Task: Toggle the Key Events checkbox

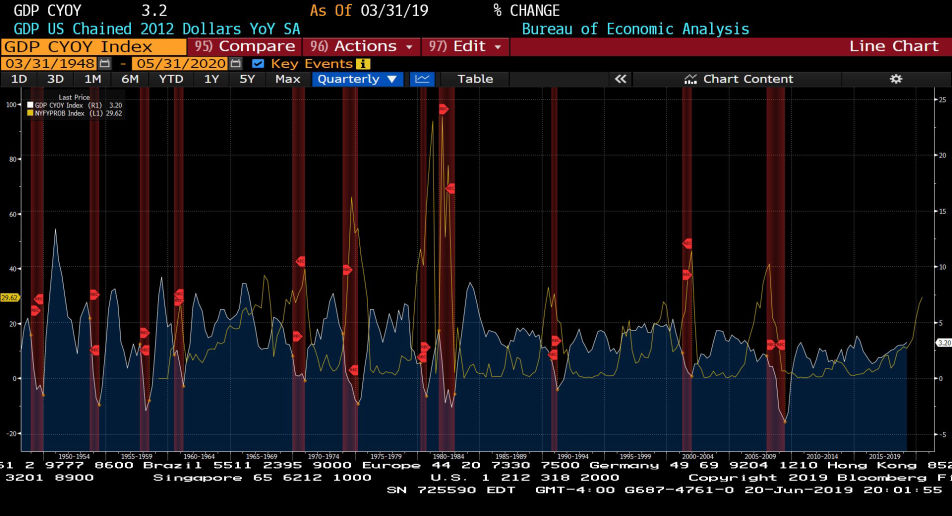Action: tap(257, 64)
